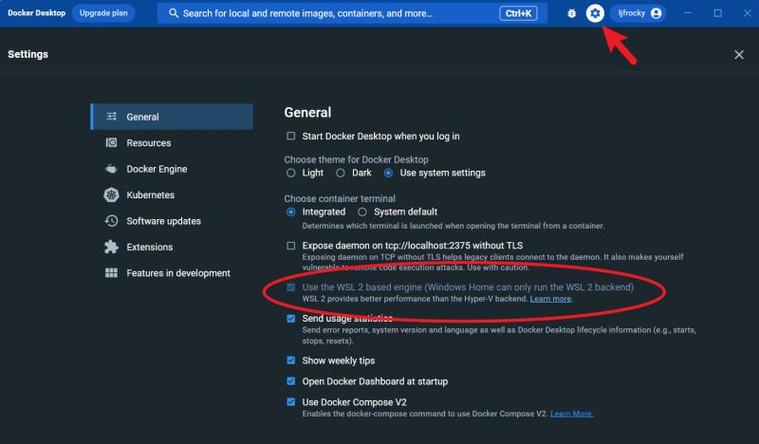Click the General page heading

pos(307,113)
